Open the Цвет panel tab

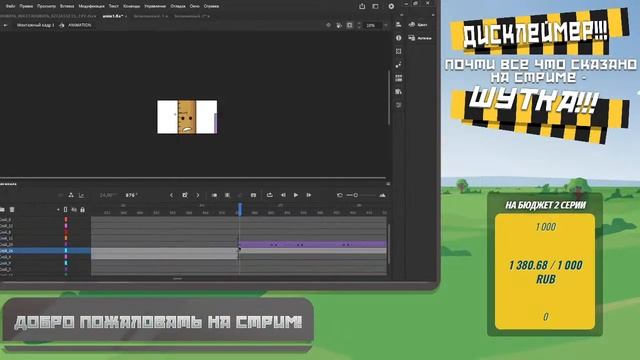pyautogui.click(x=418, y=24)
